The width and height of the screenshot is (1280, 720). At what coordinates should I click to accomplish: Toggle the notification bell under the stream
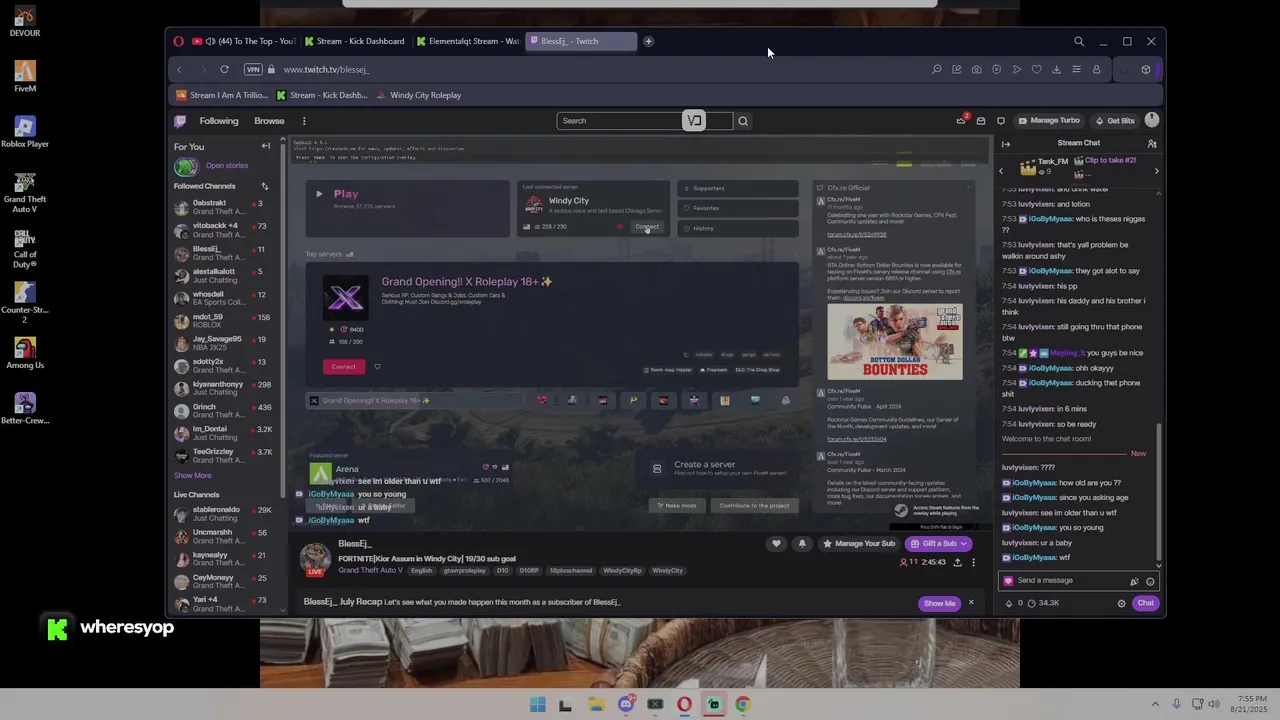click(801, 544)
